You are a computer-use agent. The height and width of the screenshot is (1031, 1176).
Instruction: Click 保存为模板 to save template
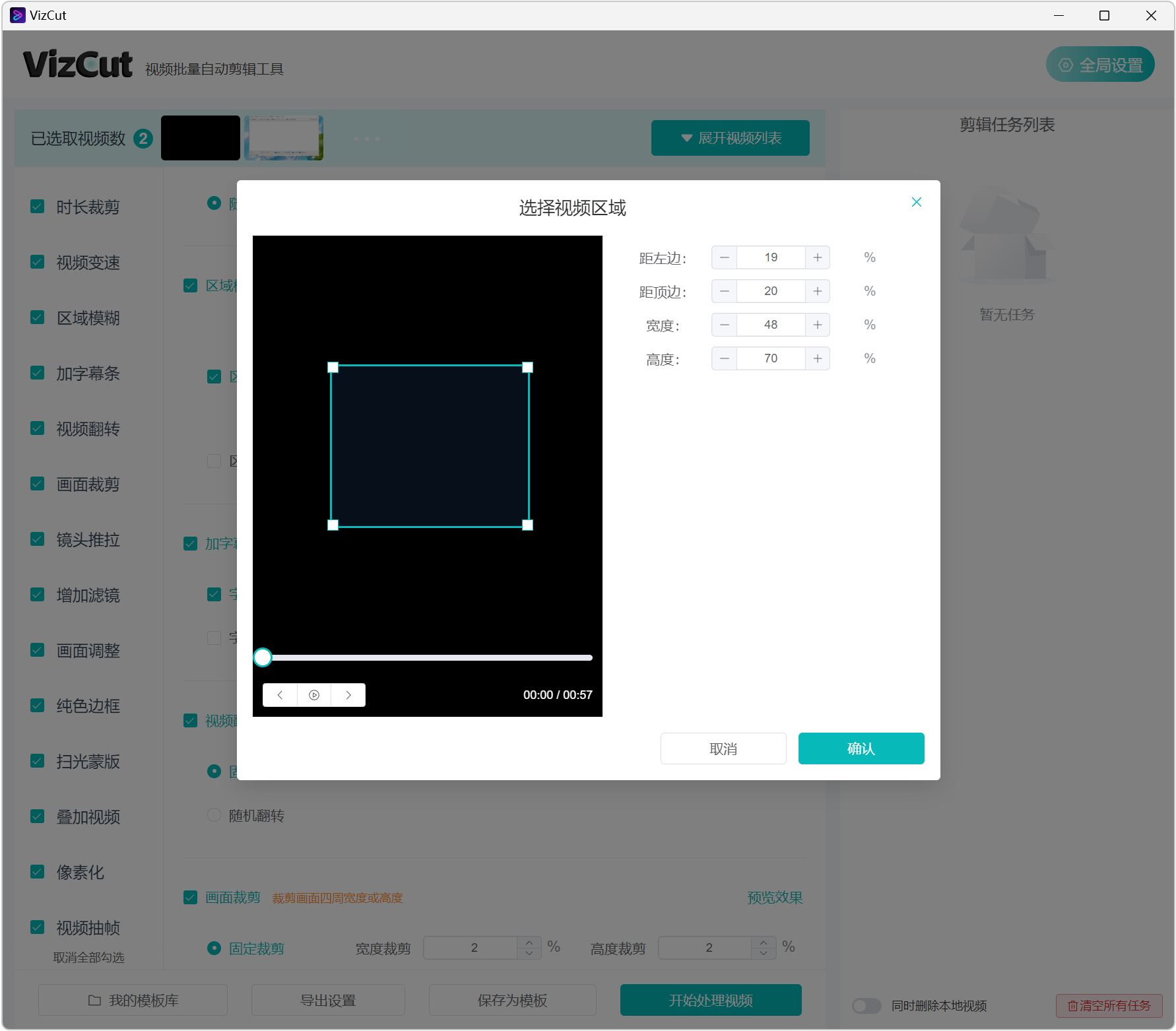pyautogui.click(x=513, y=1000)
